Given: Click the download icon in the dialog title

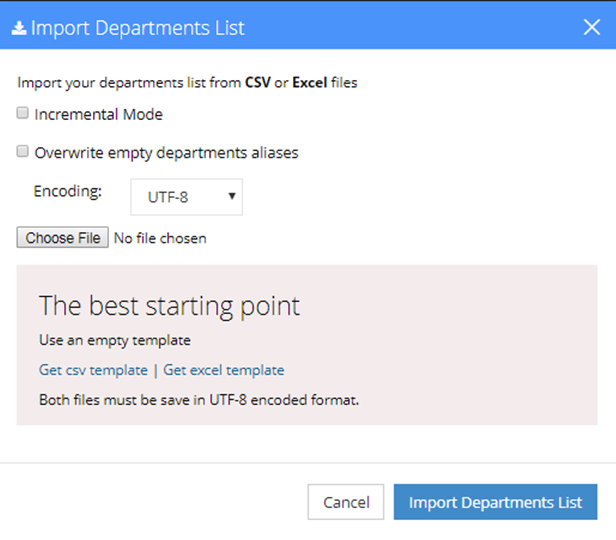Looking at the screenshot, I should 19,28.
